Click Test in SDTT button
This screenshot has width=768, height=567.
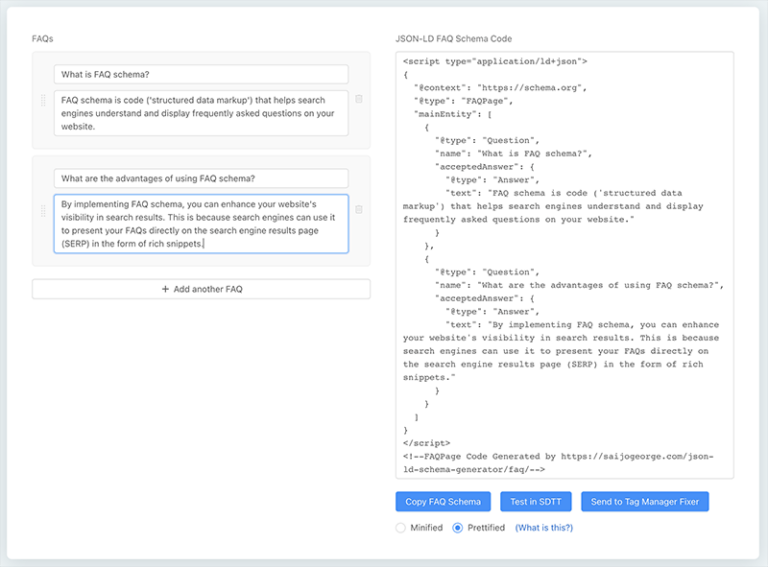(536, 501)
